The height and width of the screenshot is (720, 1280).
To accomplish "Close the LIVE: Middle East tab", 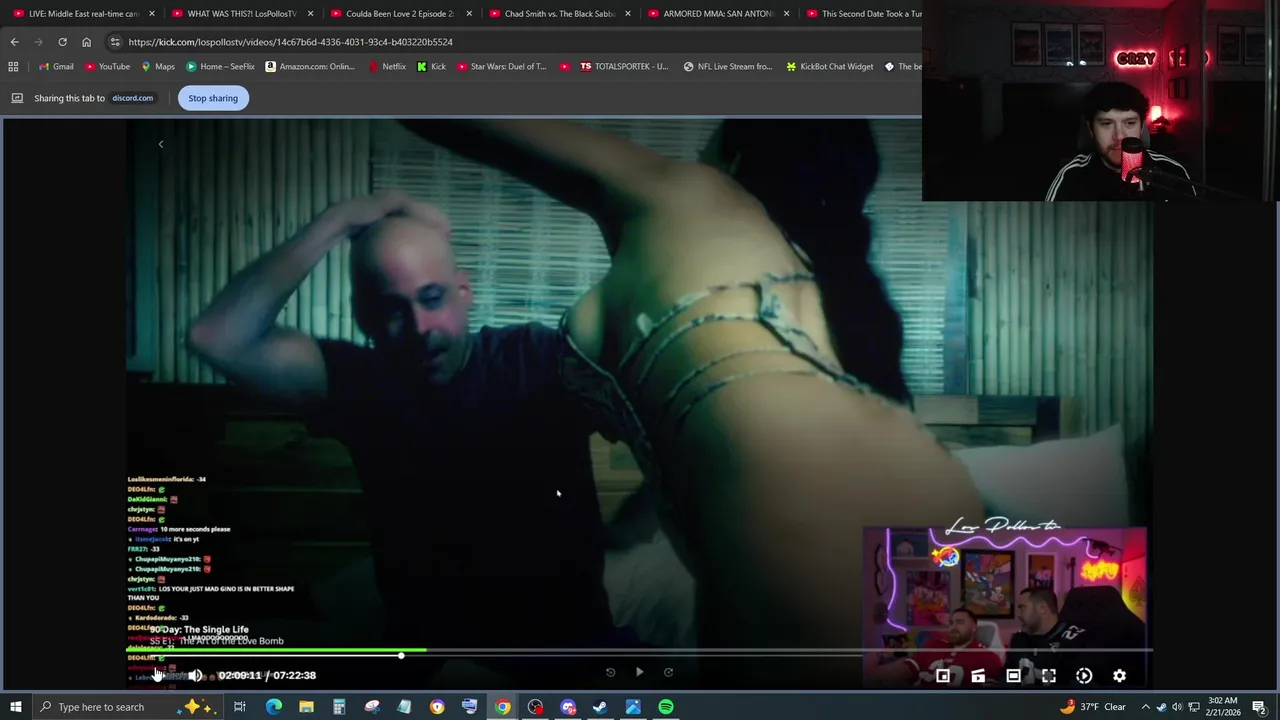I will click(x=152, y=14).
